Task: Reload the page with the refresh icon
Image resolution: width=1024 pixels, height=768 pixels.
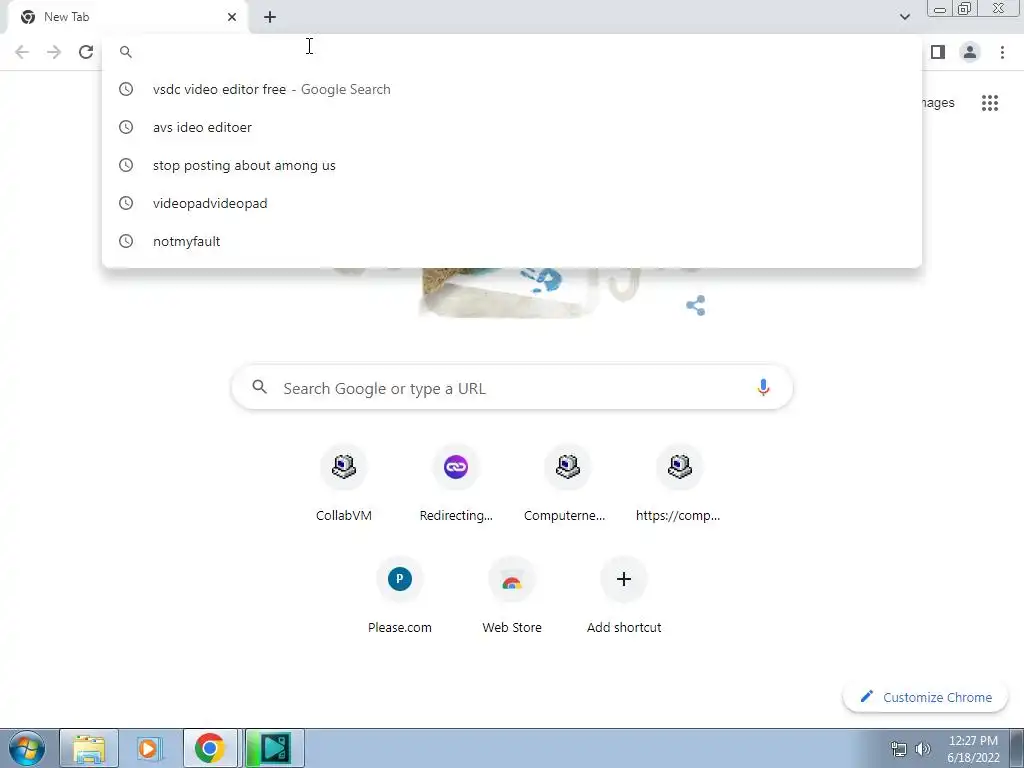Action: [x=86, y=52]
